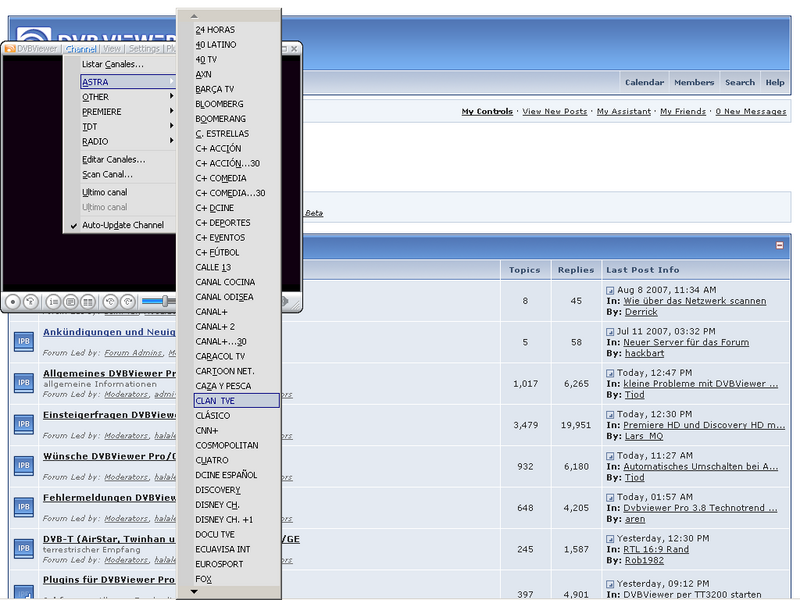Open the Neuer Server für das Forum topic
This screenshot has width=800, height=600.
686,342
